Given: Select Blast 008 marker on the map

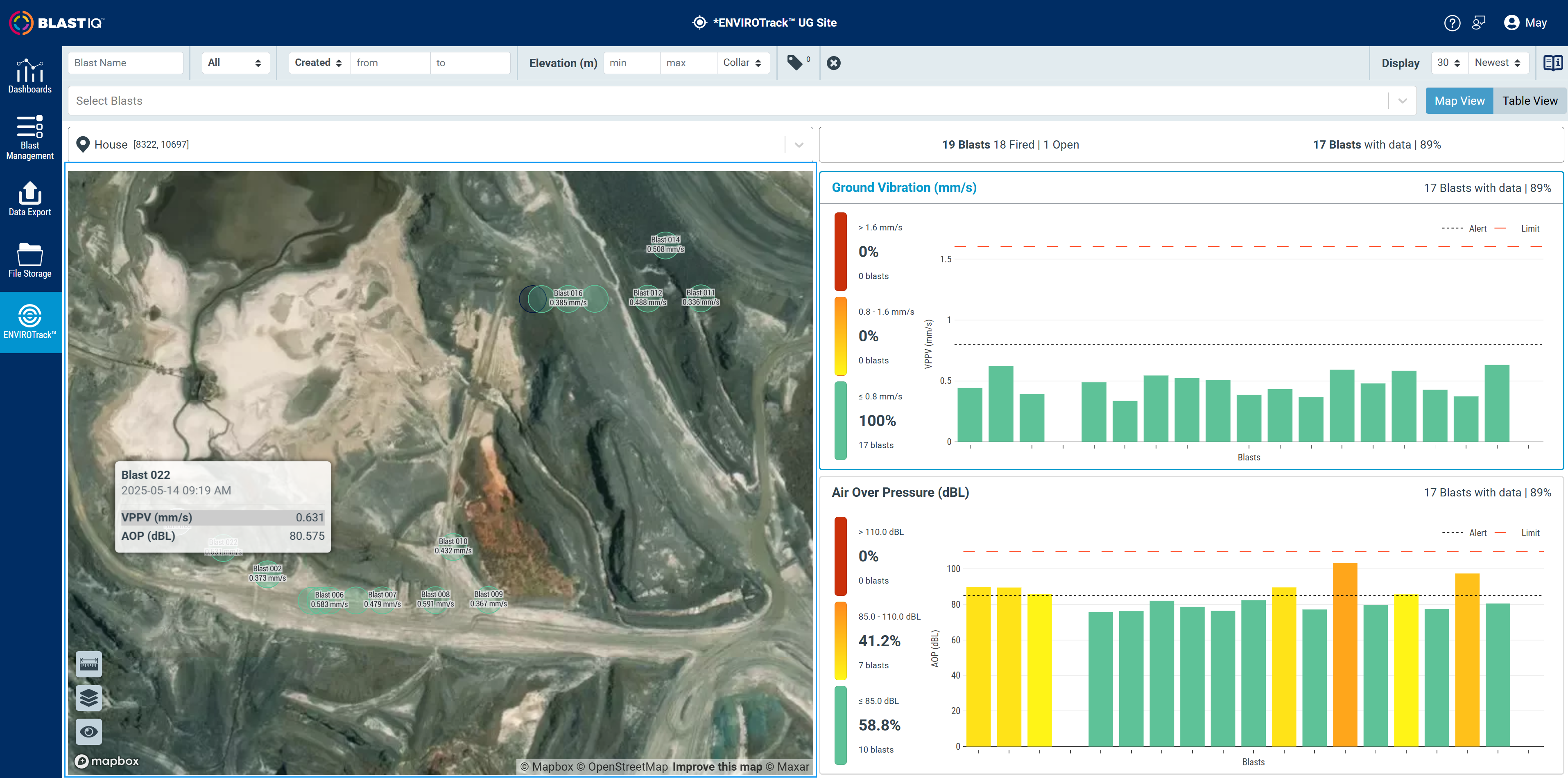Looking at the screenshot, I should pos(435,599).
